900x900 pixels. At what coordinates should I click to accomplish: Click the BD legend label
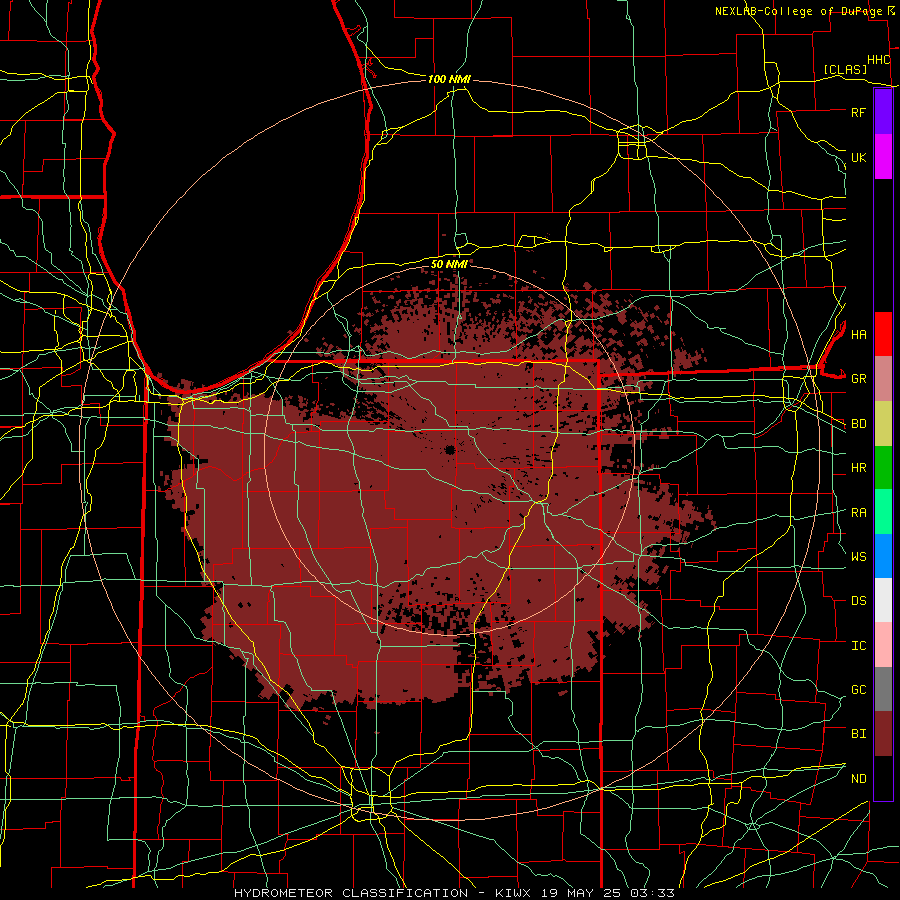(x=858, y=424)
